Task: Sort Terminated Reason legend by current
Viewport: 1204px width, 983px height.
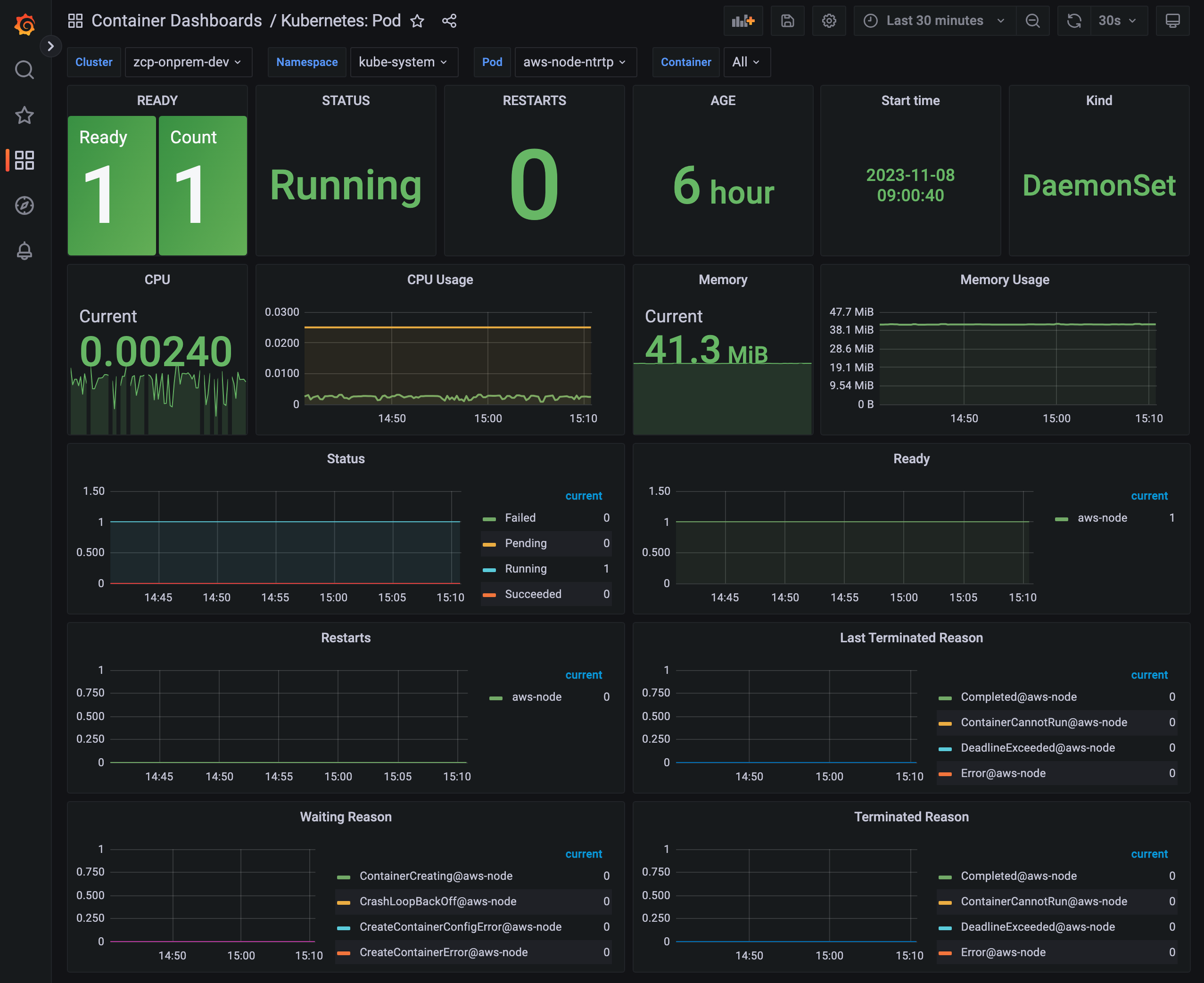Action: click(x=1149, y=853)
